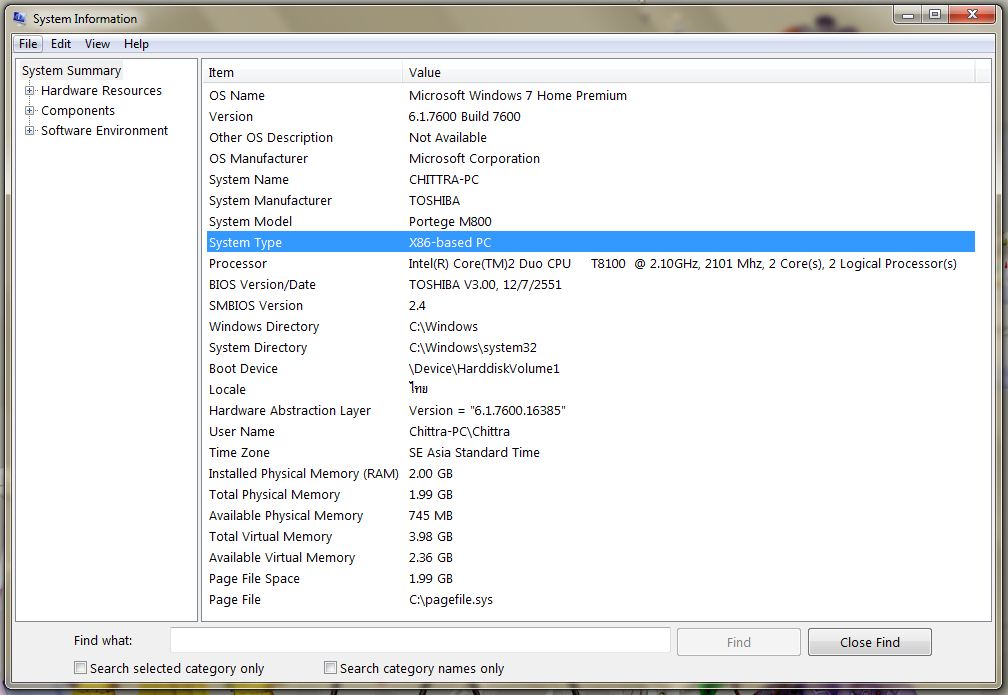Viewport: 1008px width, 695px height.
Task: Select the OS Manufacturer row
Action: click(591, 158)
